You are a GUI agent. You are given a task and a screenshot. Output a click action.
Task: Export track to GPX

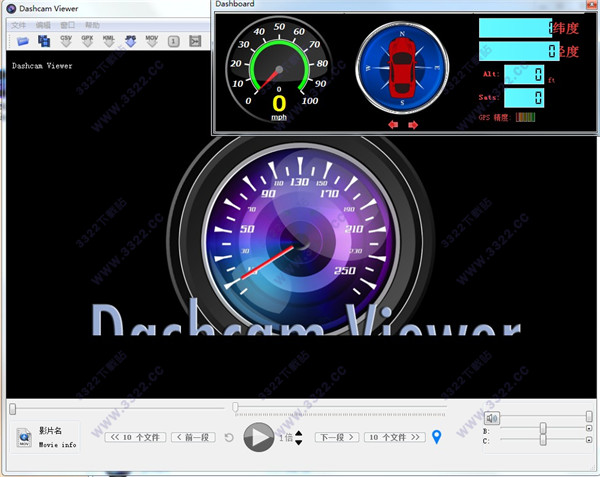(87, 41)
